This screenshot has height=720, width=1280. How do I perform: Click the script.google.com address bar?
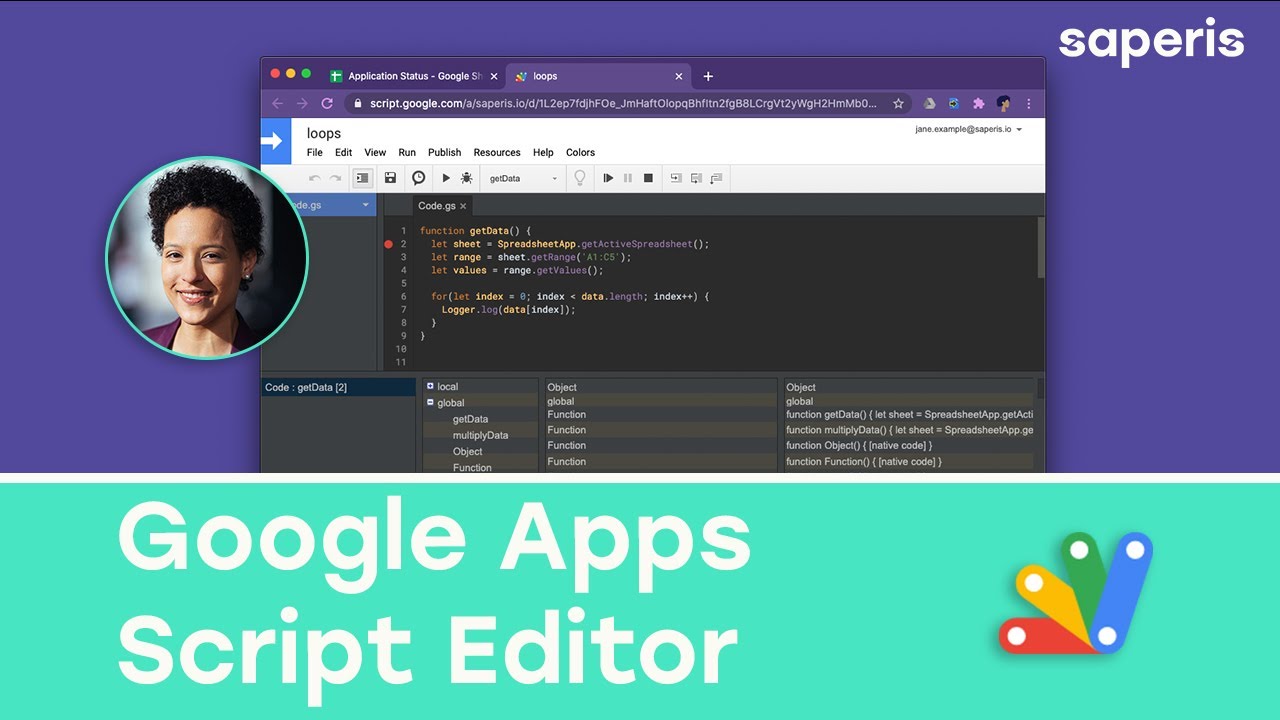pos(623,103)
